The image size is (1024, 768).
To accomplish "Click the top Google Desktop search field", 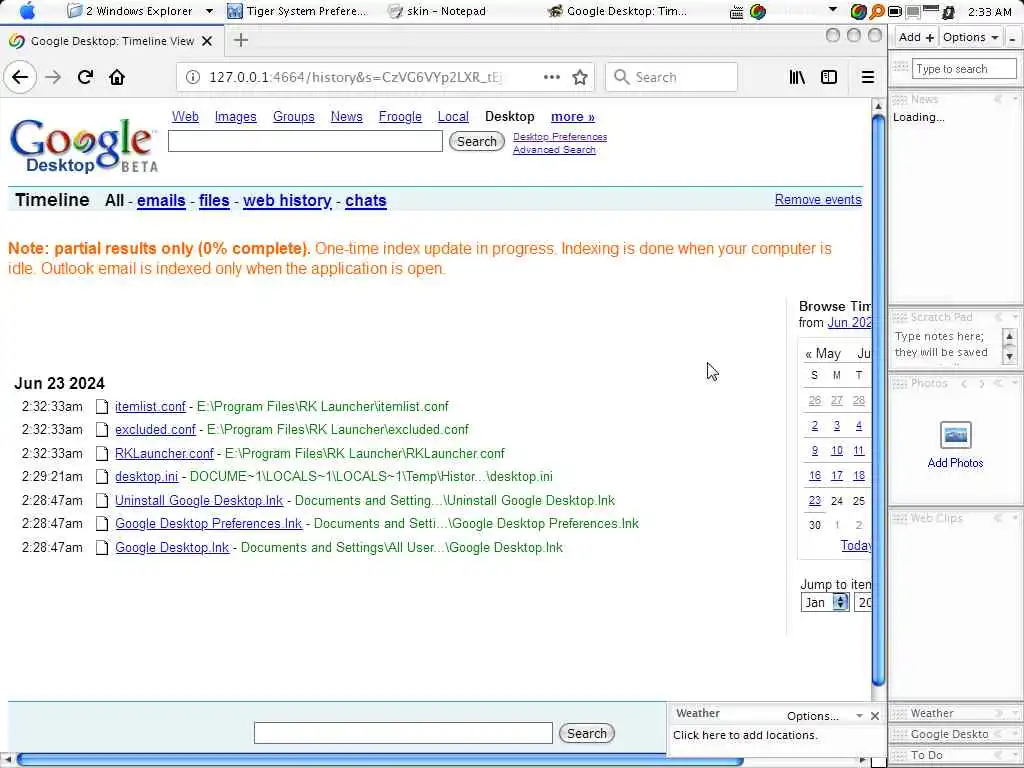I will pos(305,141).
